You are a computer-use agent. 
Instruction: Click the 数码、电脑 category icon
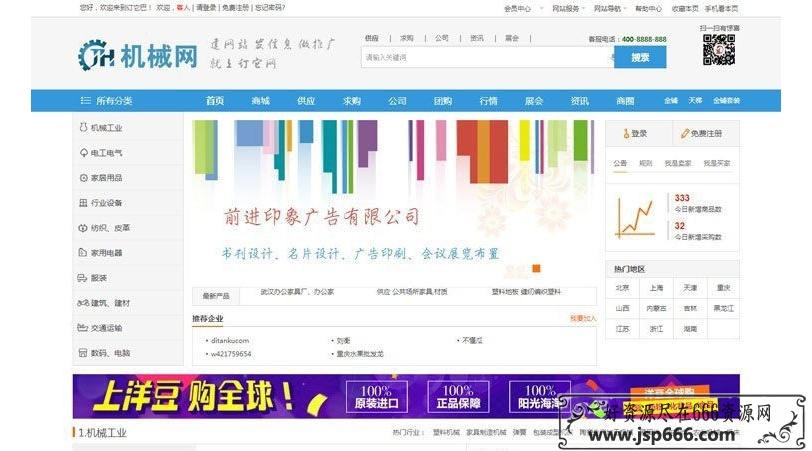83,353
